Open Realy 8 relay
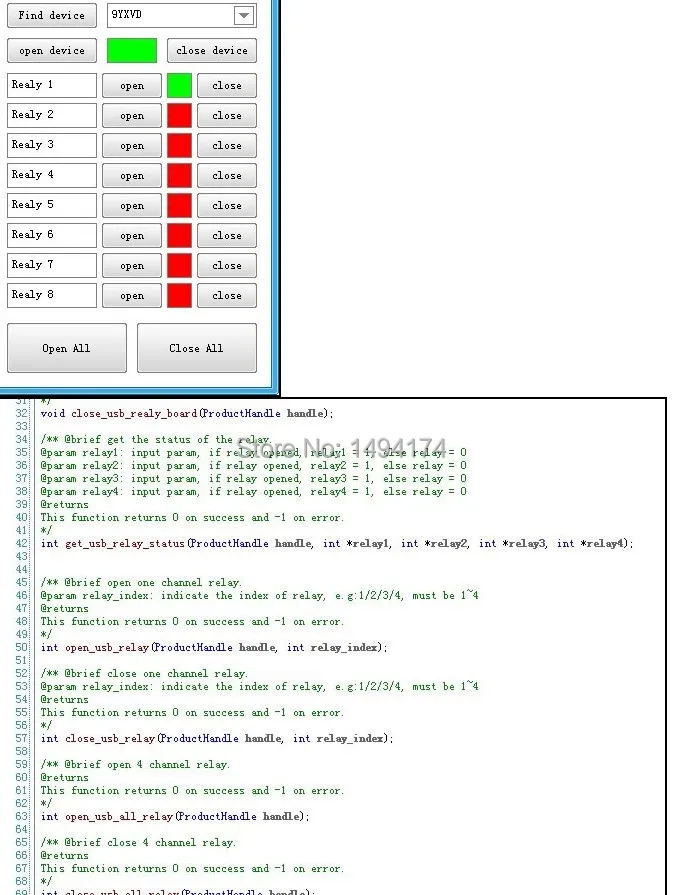The height and width of the screenshot is (895, 682). (x=132, y=296)
